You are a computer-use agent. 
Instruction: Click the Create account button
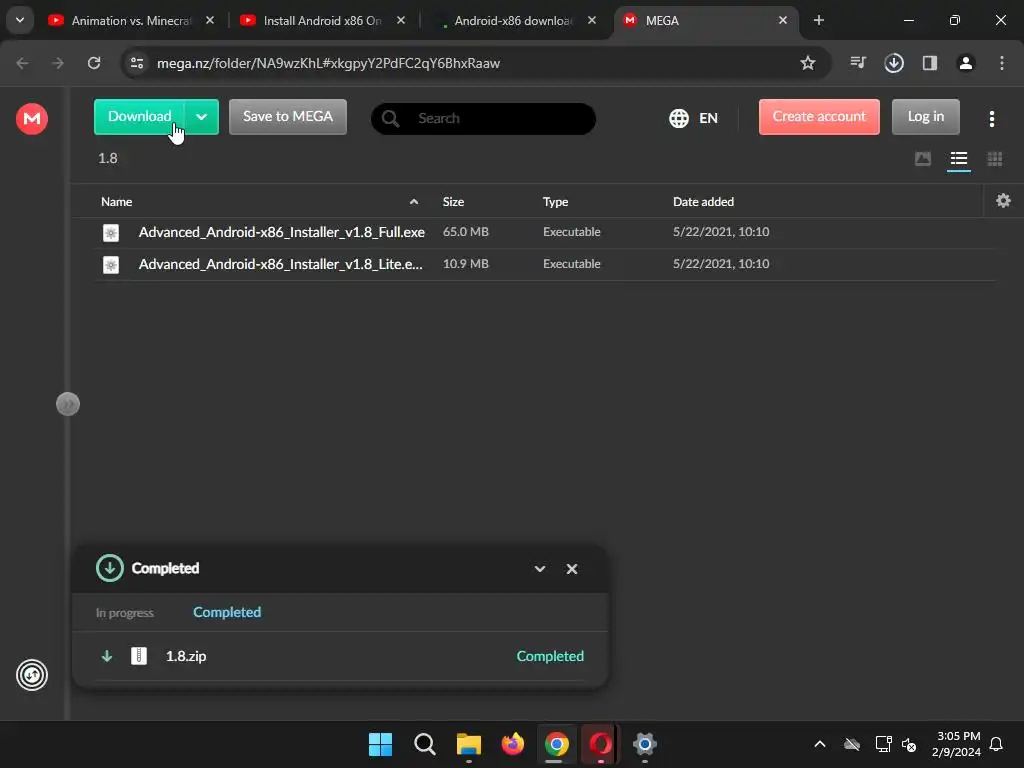click(819, 116)
